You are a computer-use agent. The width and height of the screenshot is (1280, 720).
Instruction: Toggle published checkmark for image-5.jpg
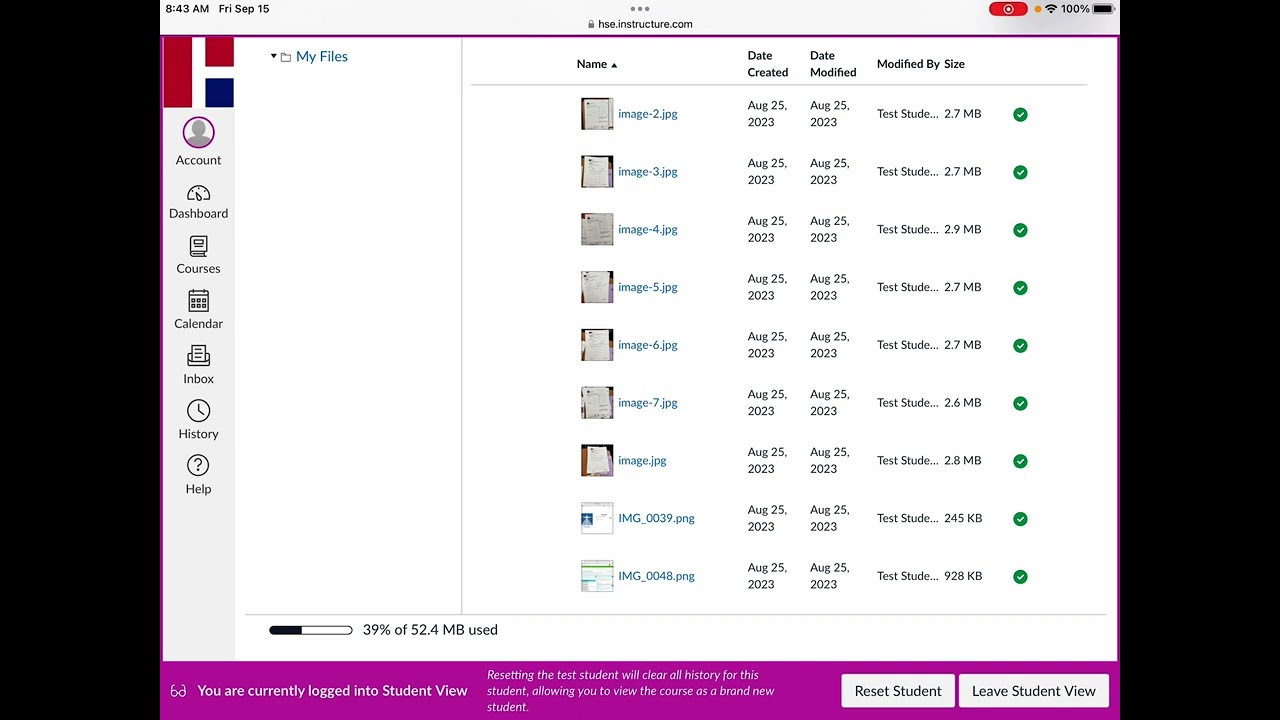(1020, 288)
